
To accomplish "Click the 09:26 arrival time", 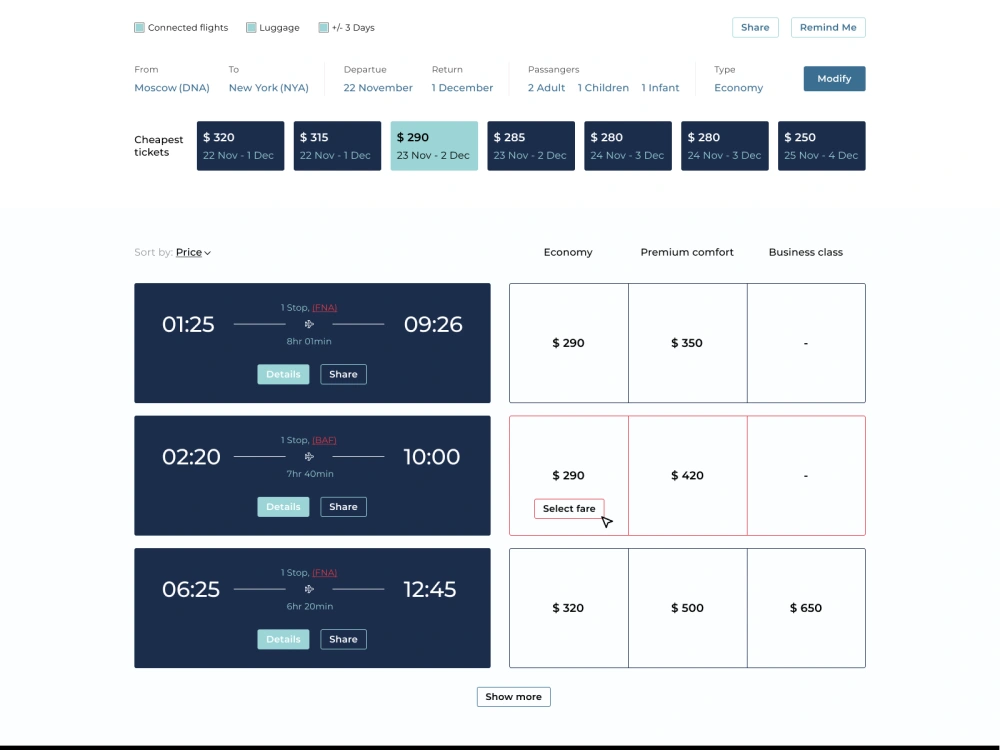I will click(433, 325).
